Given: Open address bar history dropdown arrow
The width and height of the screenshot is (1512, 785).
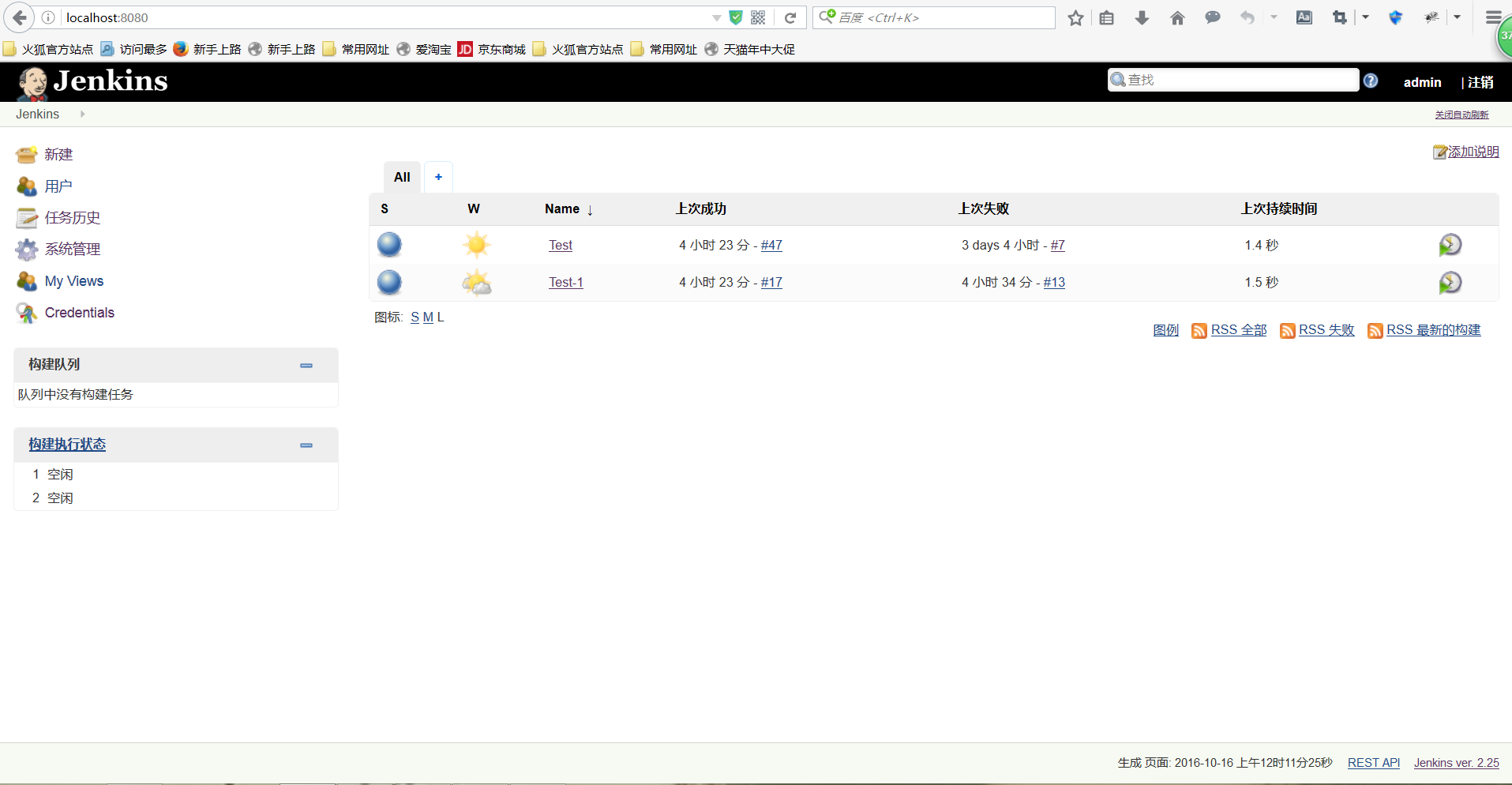Looking at the screenshot, I should 716,17.
